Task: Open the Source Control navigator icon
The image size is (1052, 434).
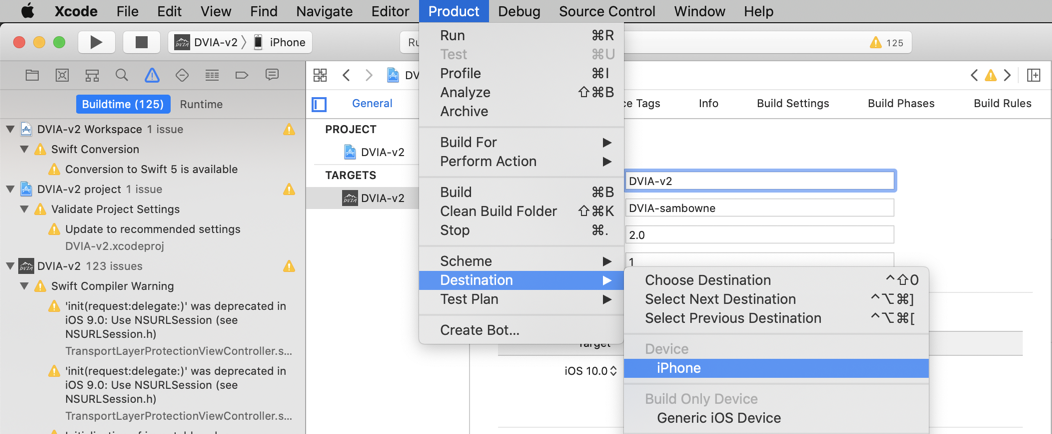Action: point(62,75)
